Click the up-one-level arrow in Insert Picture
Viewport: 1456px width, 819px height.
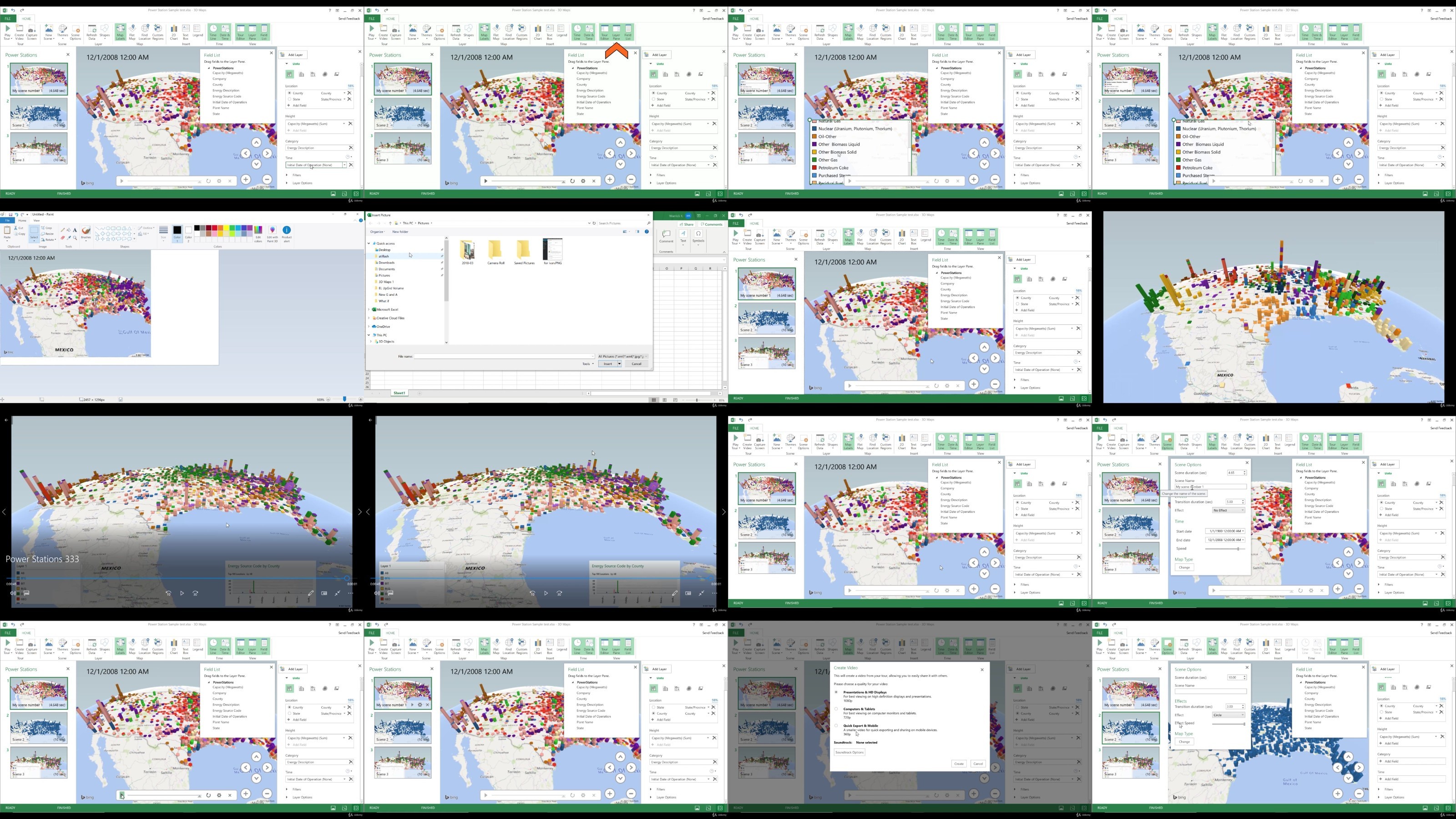[x=390, y=223]
